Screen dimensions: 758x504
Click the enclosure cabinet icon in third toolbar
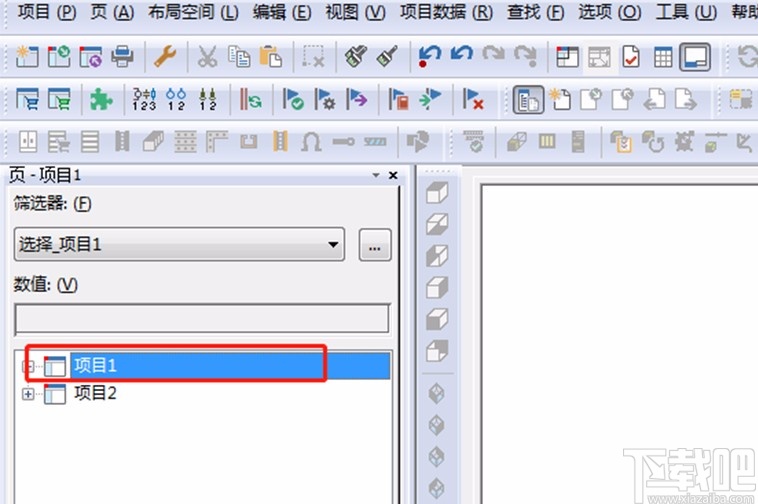point(28,143)
